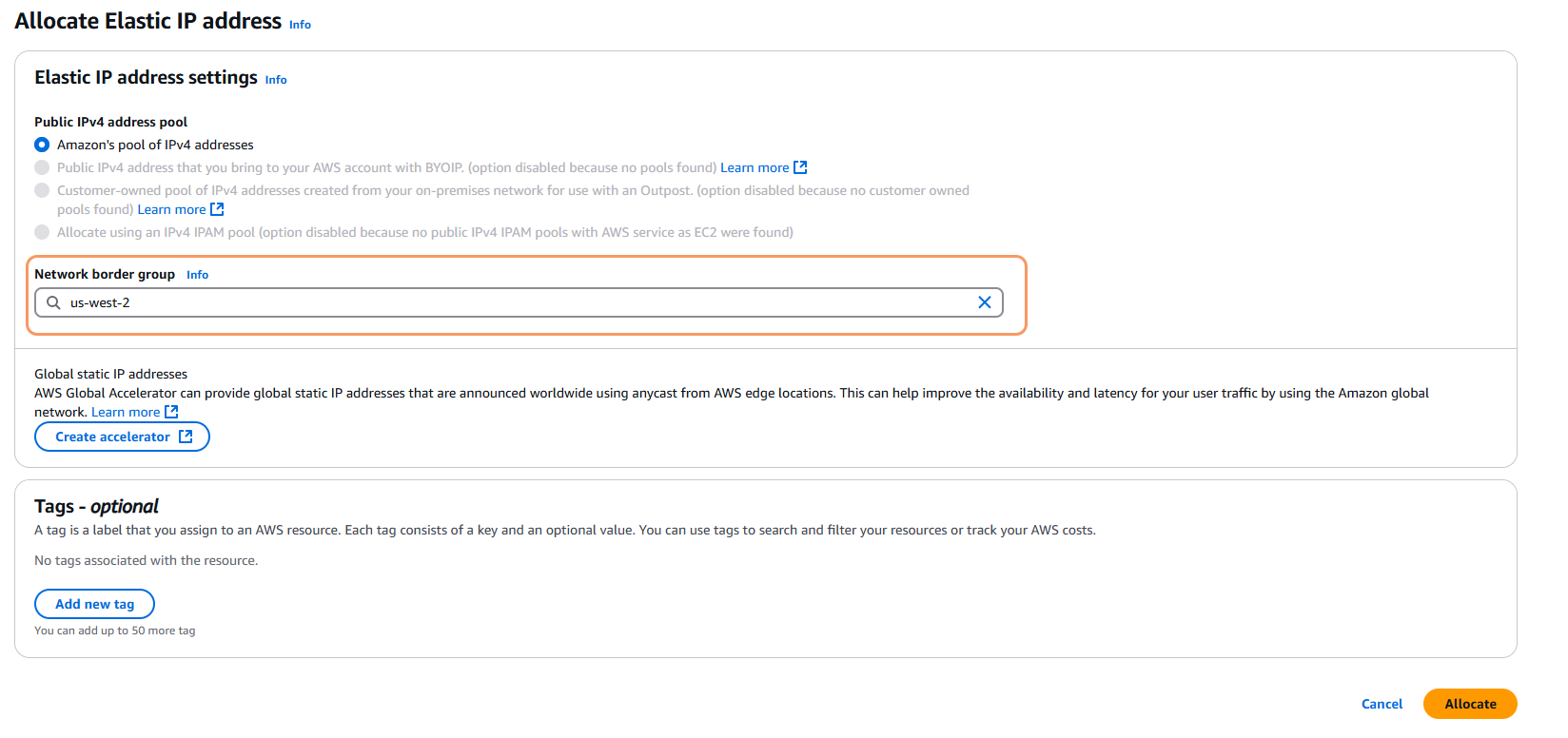The width and height of the screenshot is (1568, 738).
Task: Click external link icon beside Outpost Learn more
Action: pos(217,209)
